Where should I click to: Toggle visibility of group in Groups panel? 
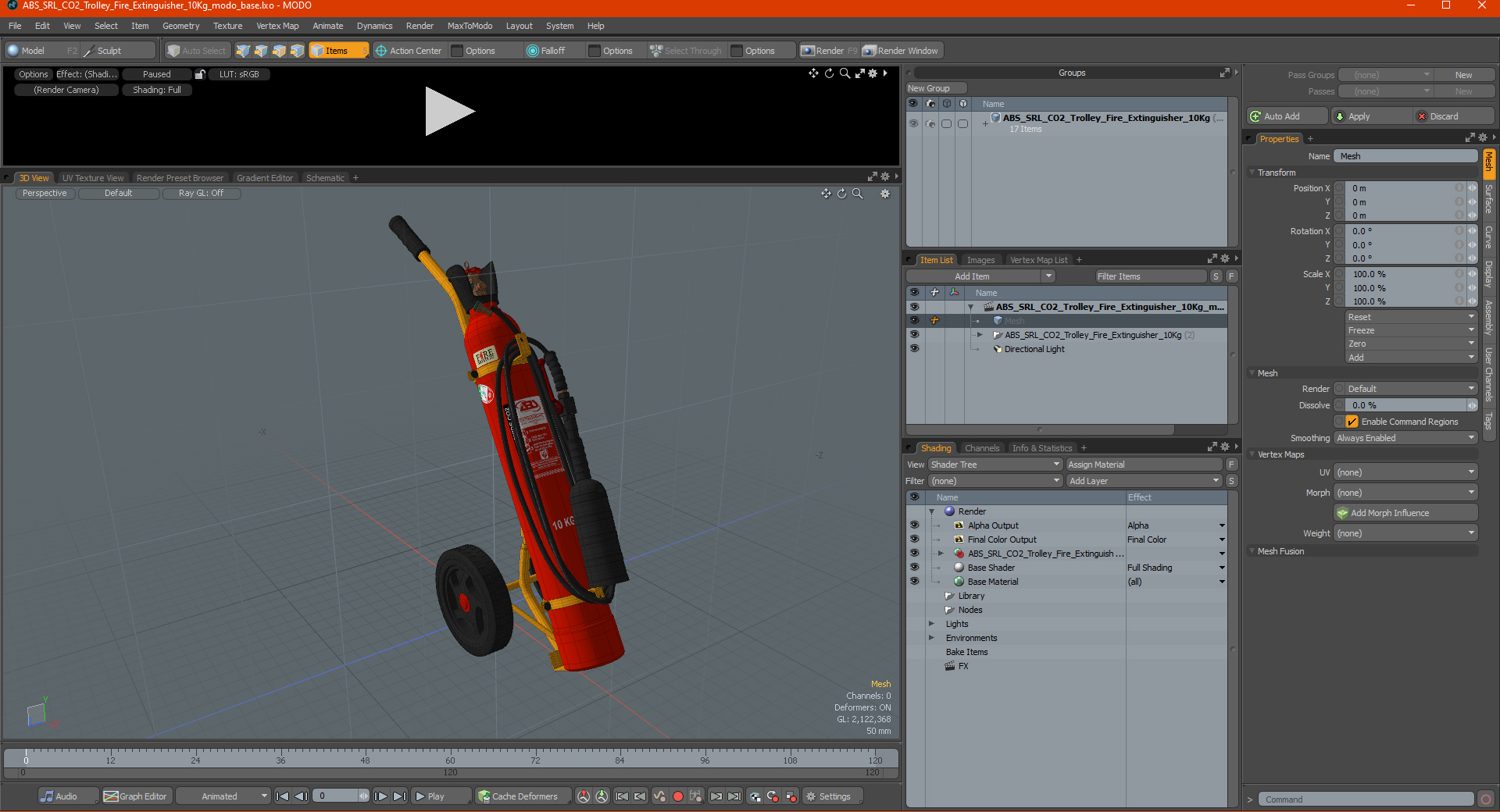tap(912, 123)
